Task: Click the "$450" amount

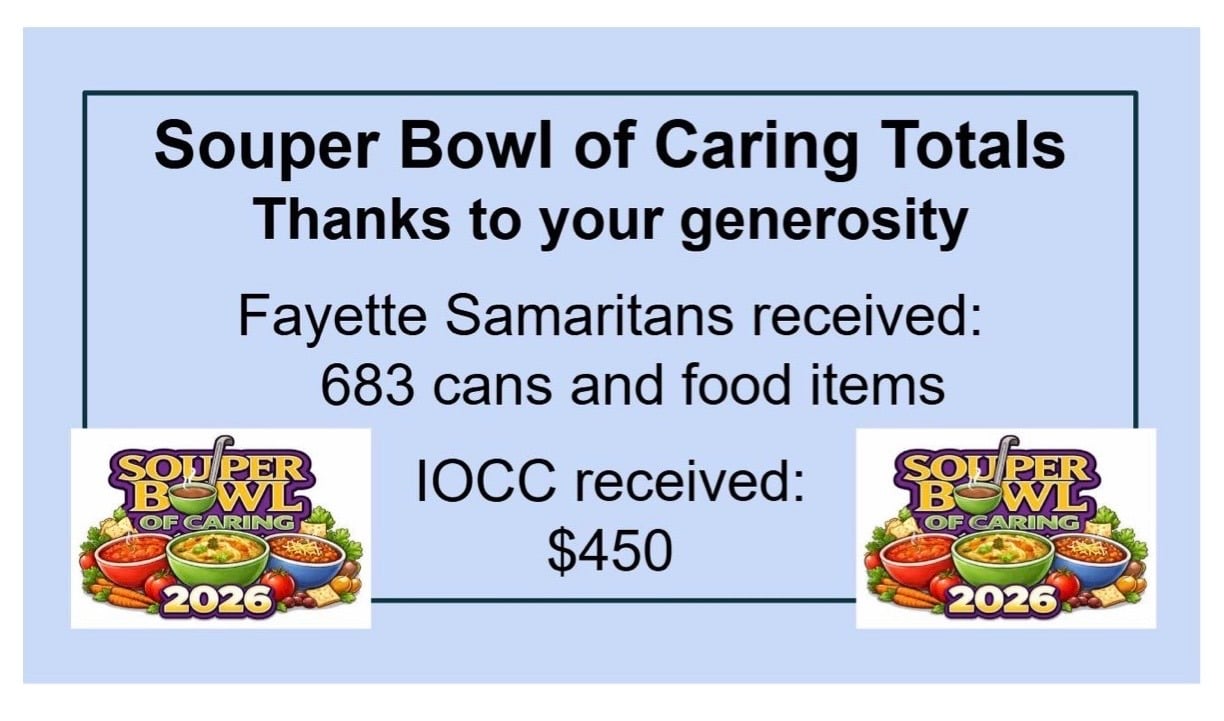Action: tap(609, 551)
